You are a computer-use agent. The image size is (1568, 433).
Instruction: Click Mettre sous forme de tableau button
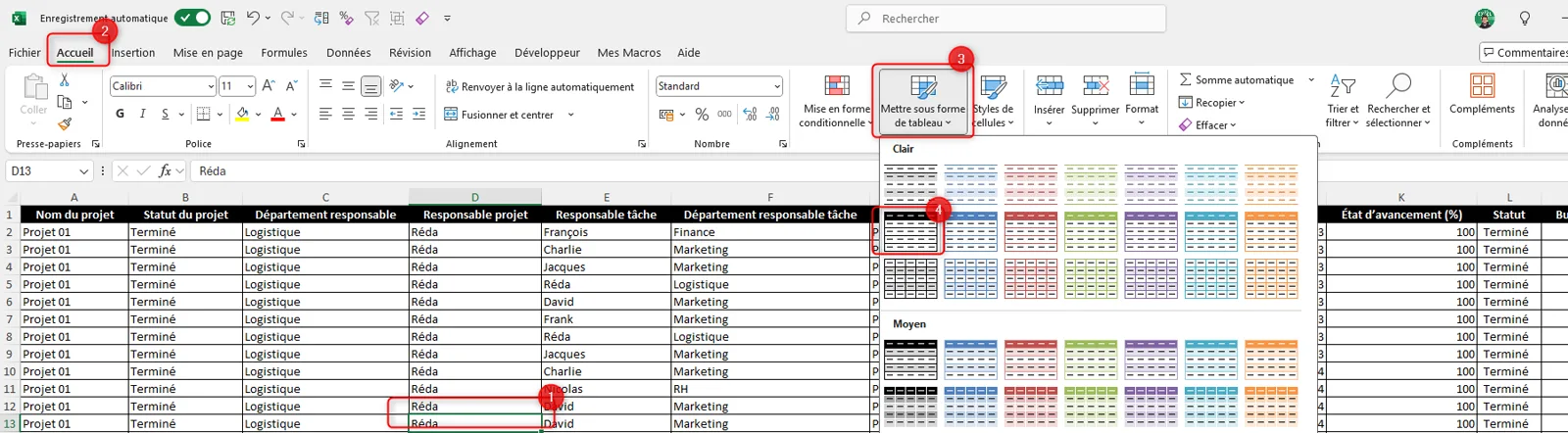[x=922, y=101]
